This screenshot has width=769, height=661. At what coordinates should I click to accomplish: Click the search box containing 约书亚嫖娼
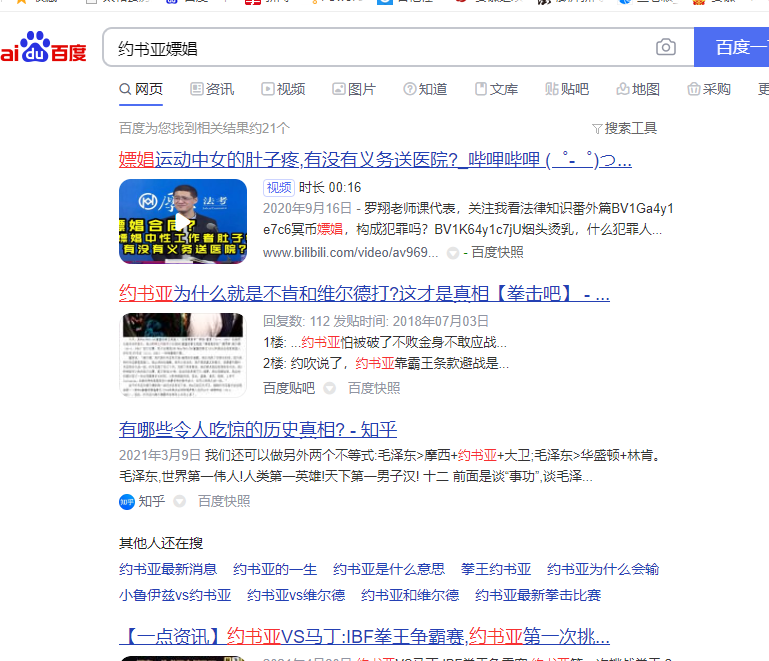coord(398,47)
